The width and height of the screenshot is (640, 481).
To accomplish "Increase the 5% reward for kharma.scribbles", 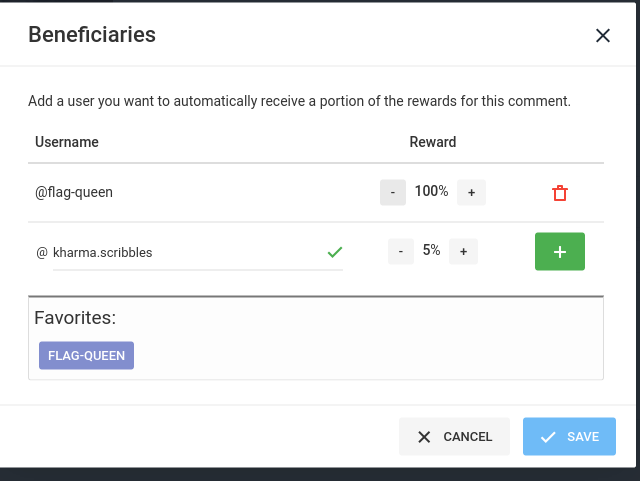I will (463, 252).
